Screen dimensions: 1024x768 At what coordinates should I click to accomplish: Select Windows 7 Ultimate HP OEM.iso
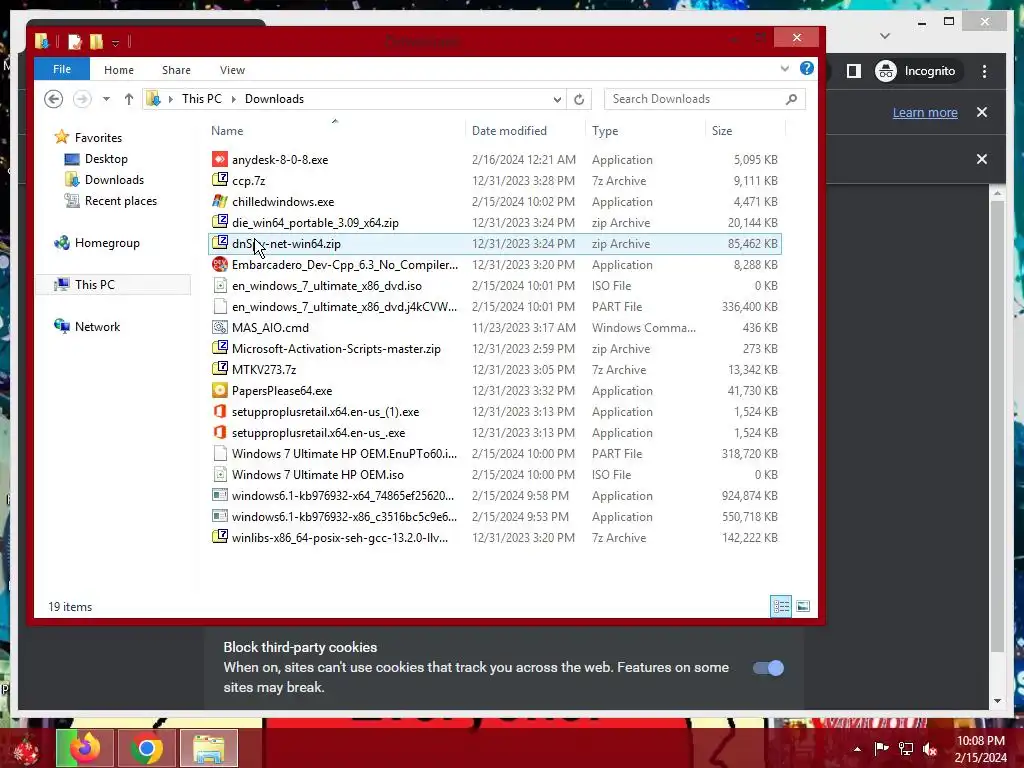coord(494,475)
